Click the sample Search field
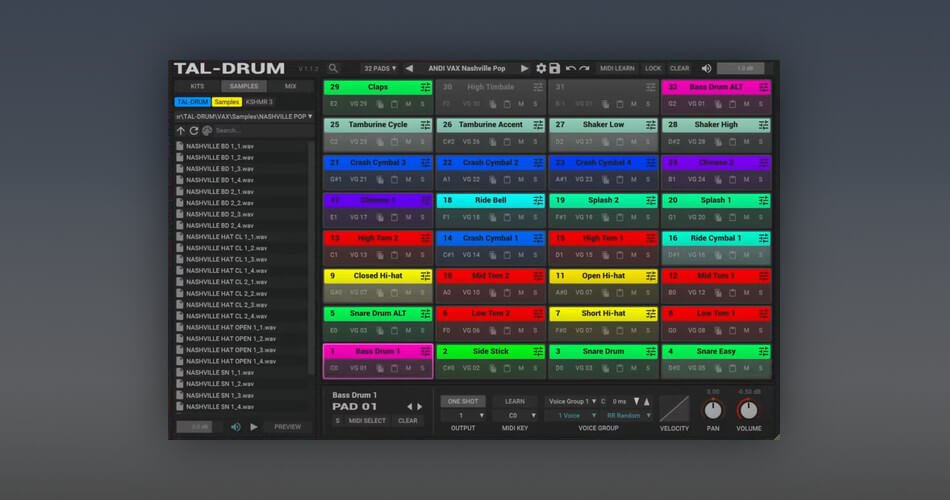 [x=262, y=130]
